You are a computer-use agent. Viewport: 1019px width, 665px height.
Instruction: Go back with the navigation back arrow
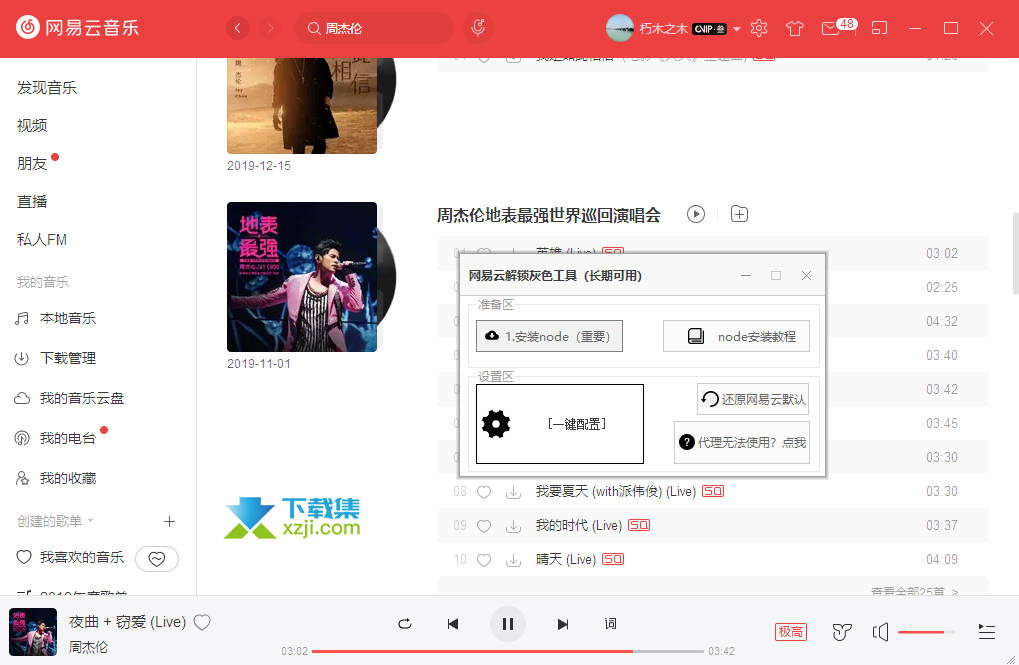[x=238, y=28]
